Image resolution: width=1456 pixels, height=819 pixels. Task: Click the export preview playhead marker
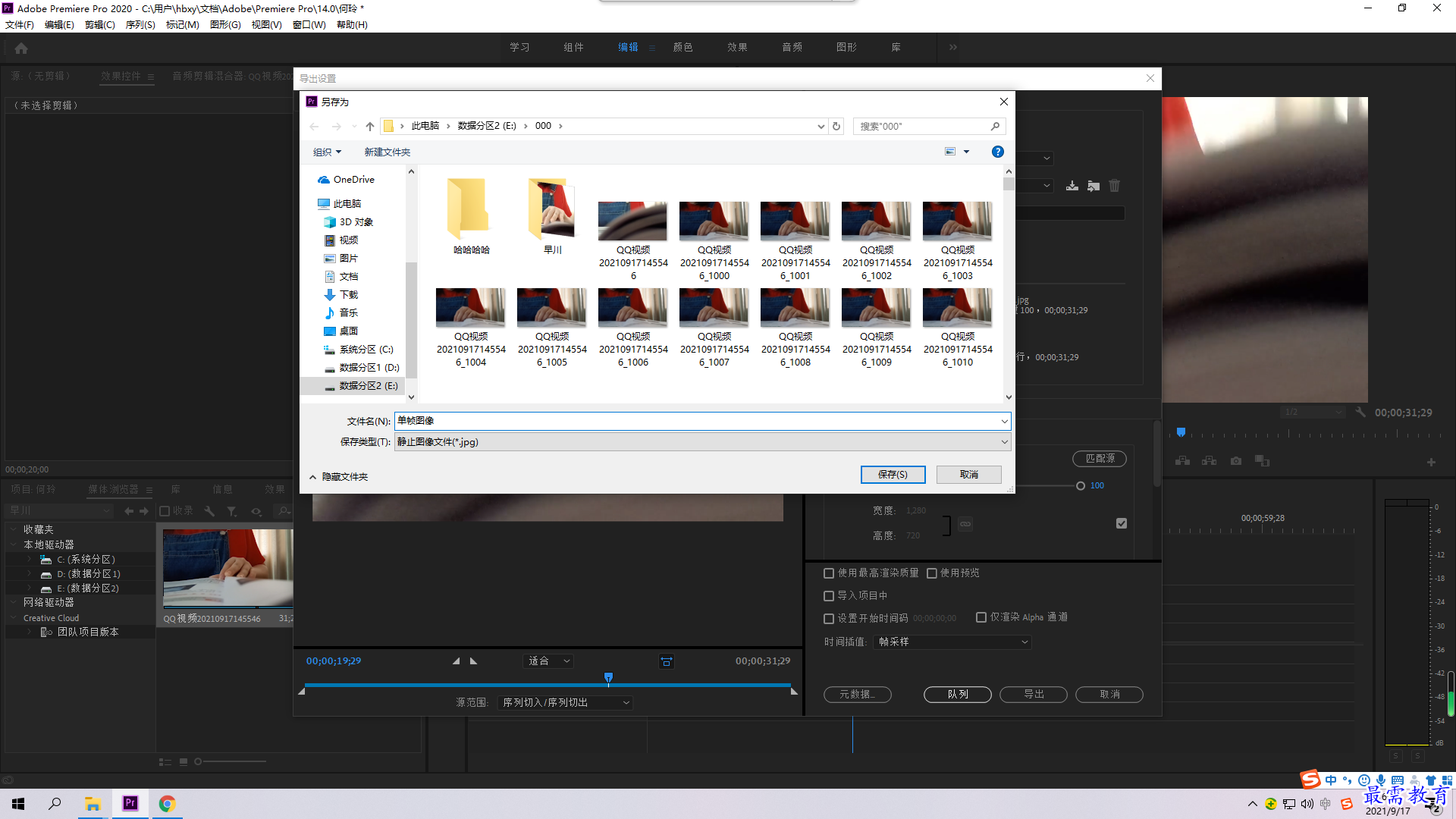point(608,678)
